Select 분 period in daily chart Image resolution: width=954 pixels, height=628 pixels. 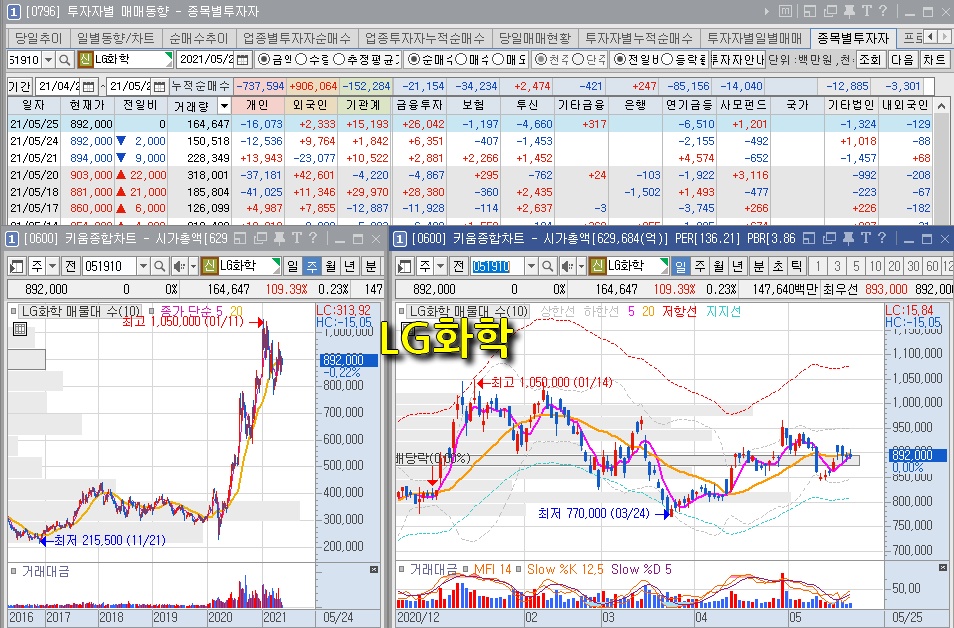tap(758, 266)
